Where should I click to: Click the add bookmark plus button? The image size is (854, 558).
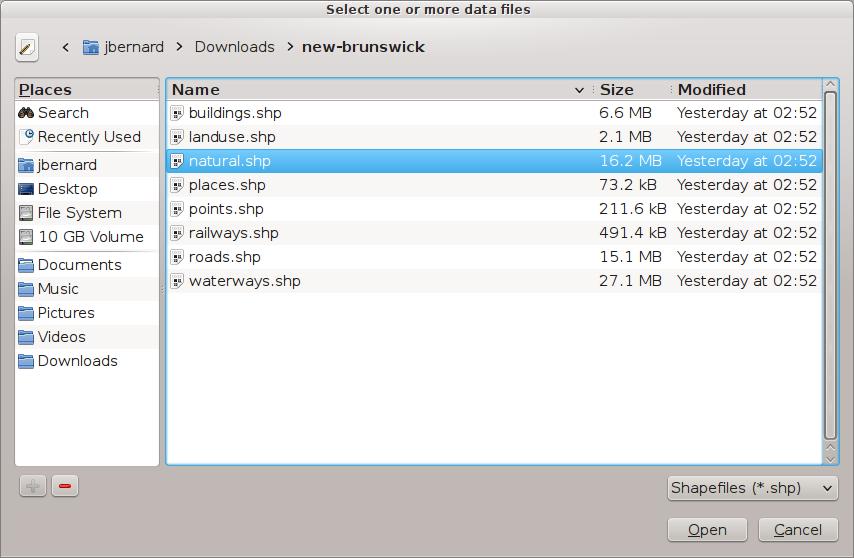33,487
